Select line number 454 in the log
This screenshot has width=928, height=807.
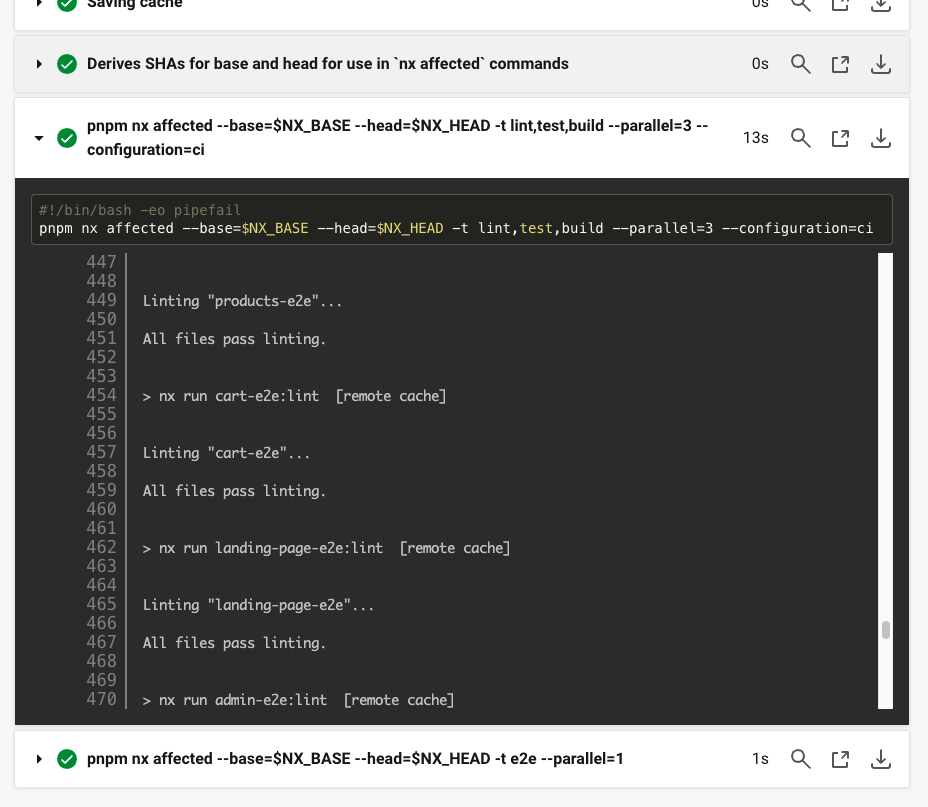[x=101, y=395]
